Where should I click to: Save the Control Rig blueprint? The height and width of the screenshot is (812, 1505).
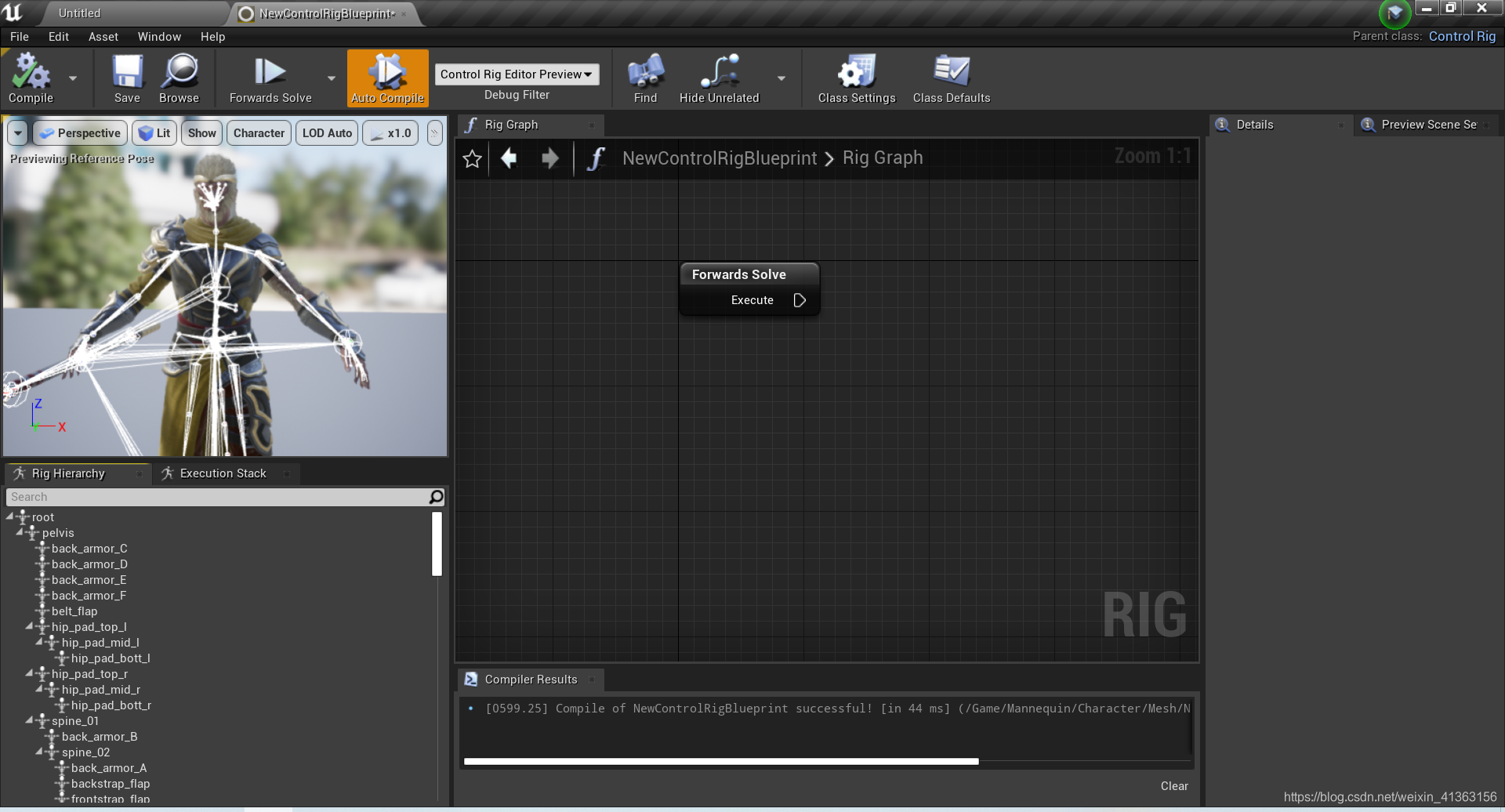click(127, 78)
